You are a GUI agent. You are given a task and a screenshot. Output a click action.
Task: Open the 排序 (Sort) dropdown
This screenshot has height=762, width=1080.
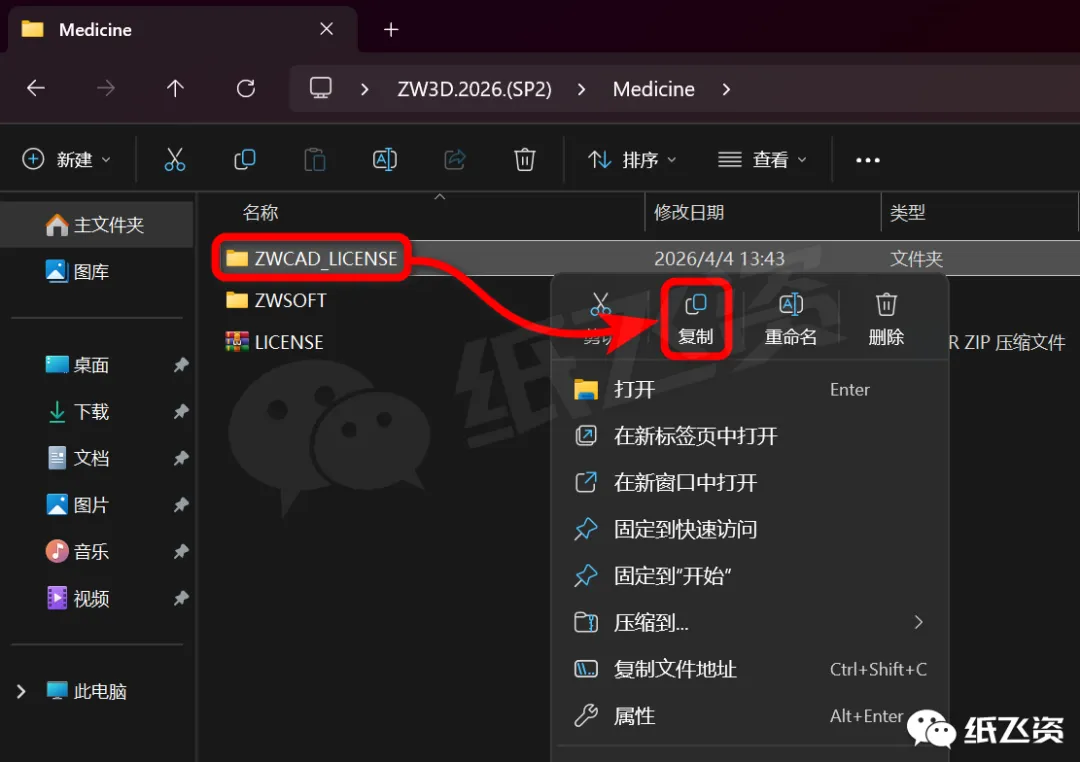632,160
